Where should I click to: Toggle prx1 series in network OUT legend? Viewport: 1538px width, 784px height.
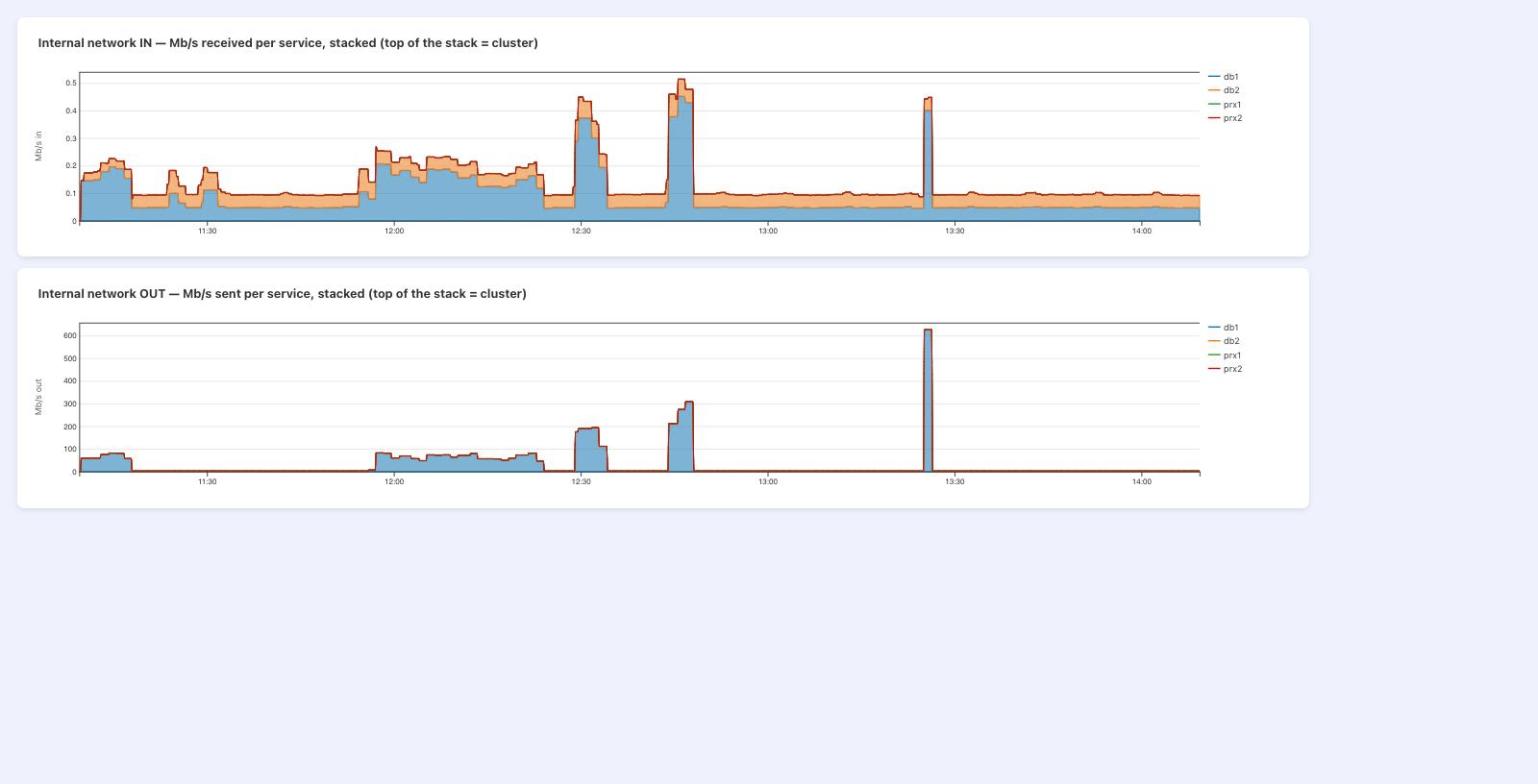tap(1225, 355)
